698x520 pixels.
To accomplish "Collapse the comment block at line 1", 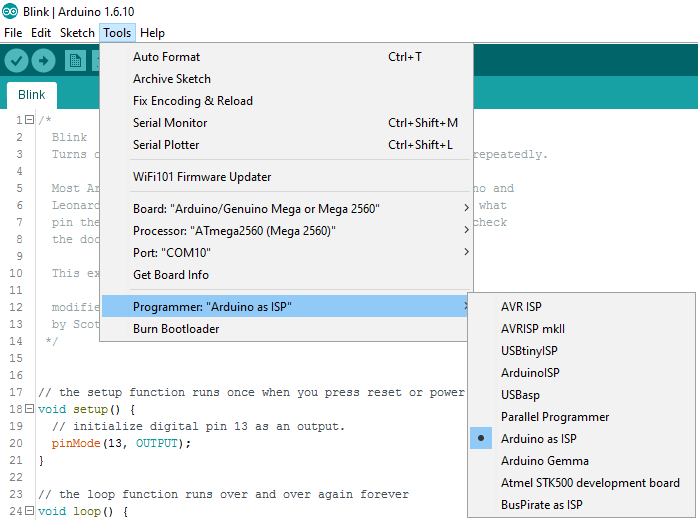I will tap(29, 121).
